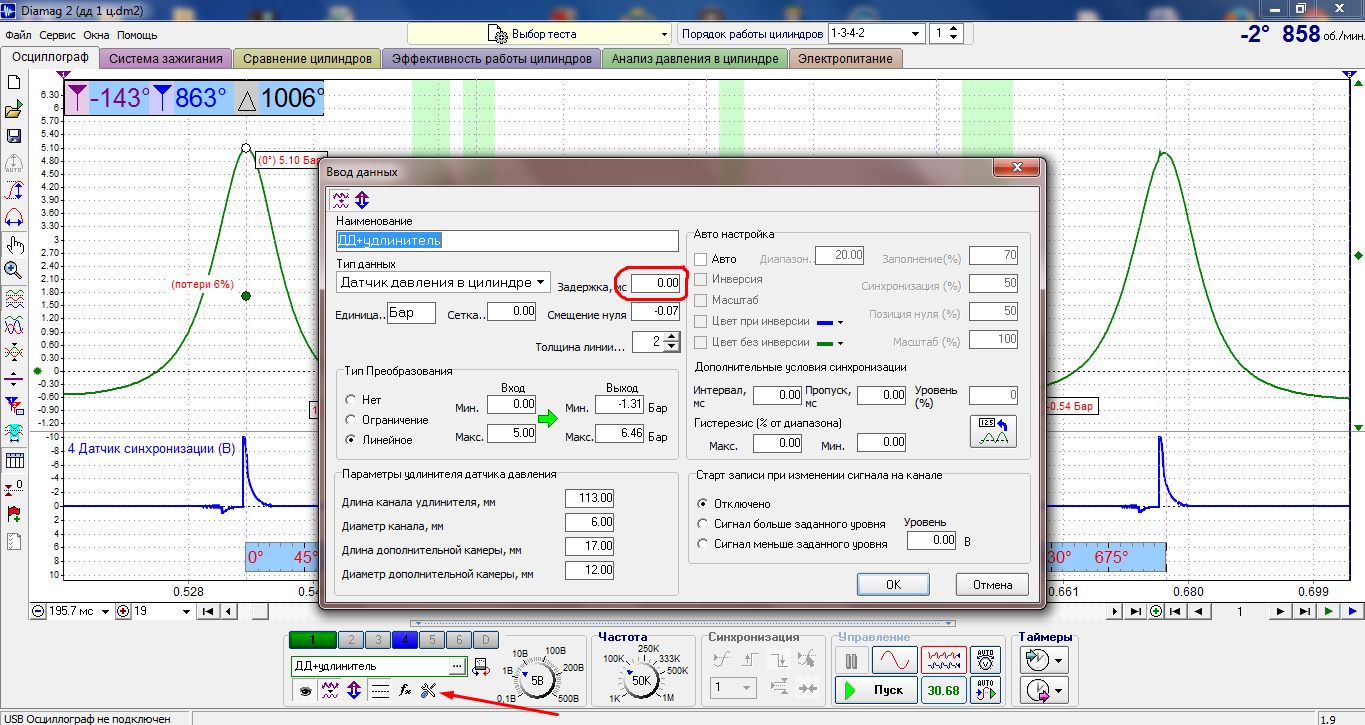Click the fx function icon
Screen dimensions: 1365x725
pyautogui.click(x=405, y=690)
